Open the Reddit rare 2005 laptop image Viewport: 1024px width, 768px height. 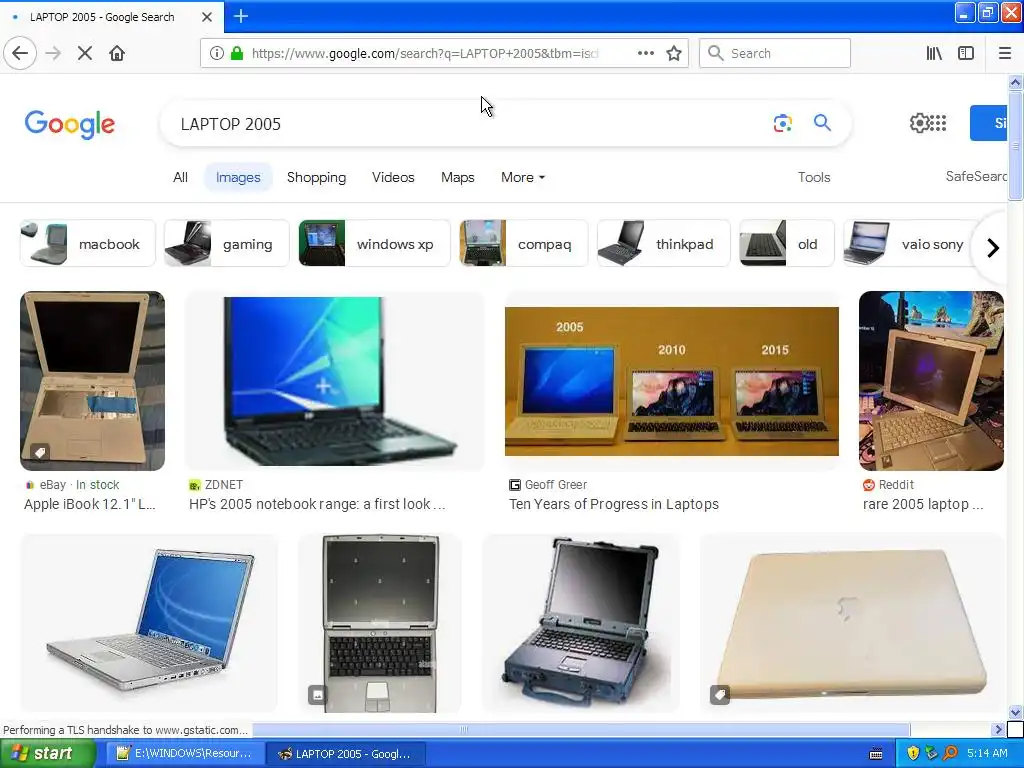[x=931, y=381]
